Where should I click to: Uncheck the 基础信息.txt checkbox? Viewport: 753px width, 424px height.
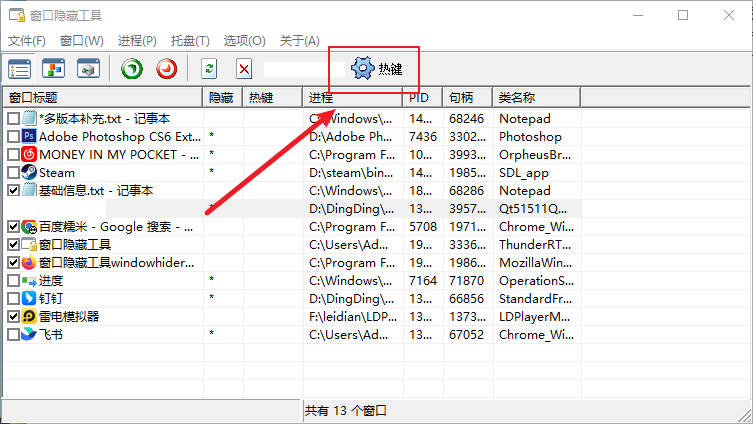(x=13, y=190)
